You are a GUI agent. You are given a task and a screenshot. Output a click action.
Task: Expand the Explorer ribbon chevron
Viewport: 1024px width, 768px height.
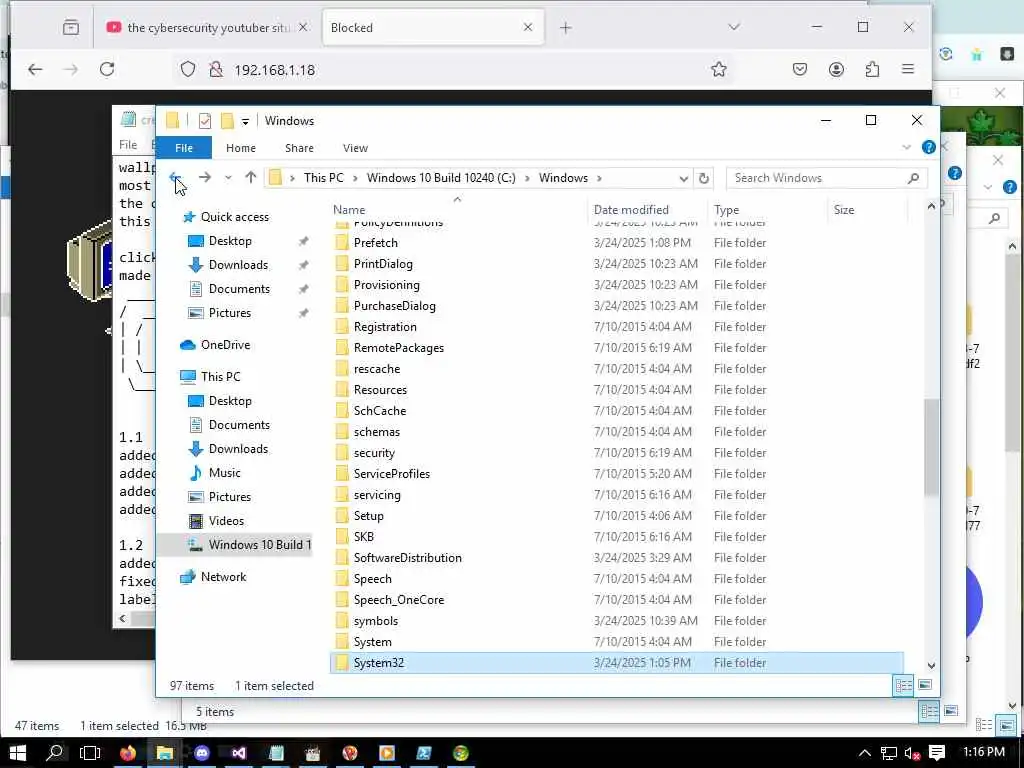click(906, 148)
